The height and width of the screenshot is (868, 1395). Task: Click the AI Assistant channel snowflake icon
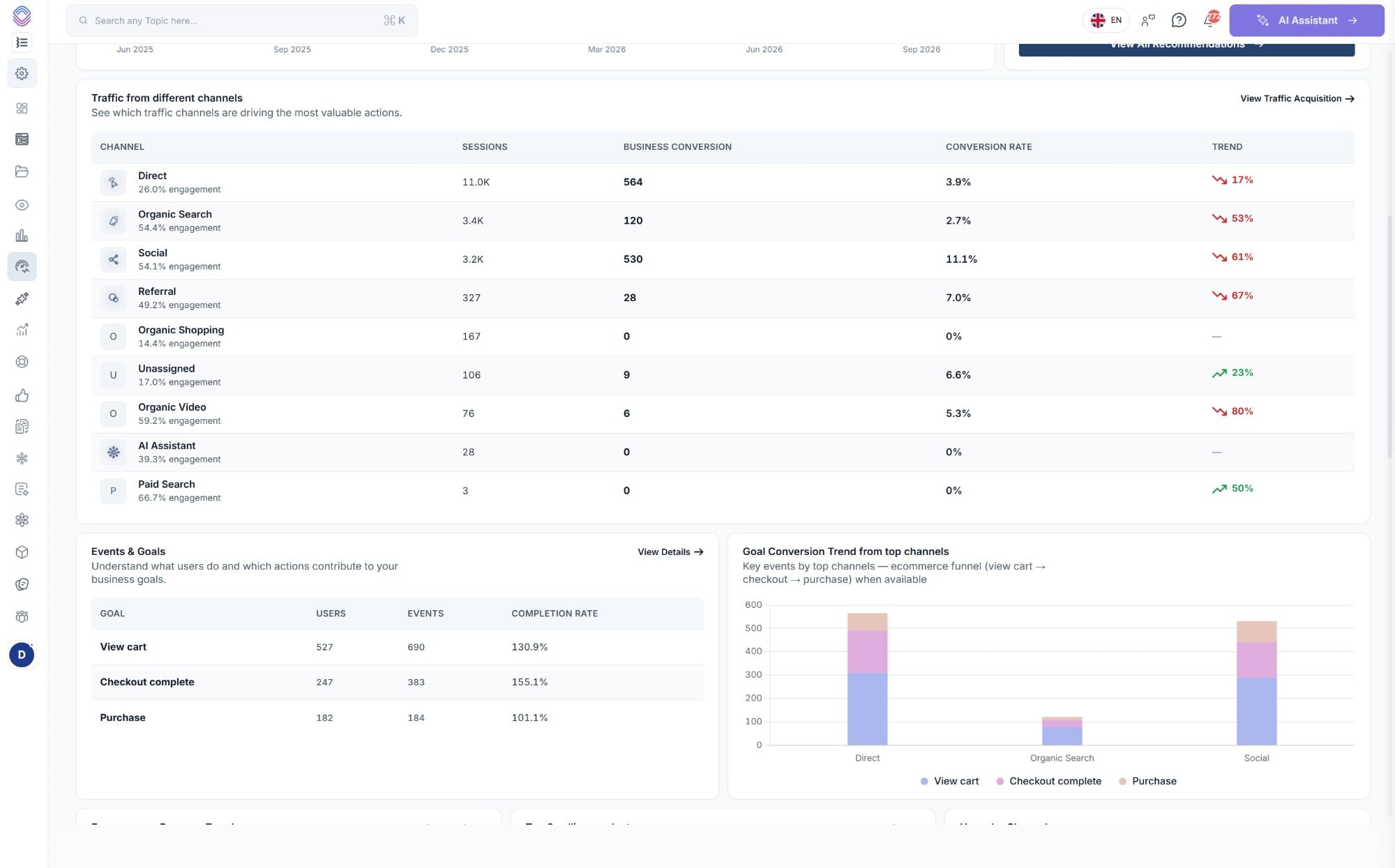(113, 452)
